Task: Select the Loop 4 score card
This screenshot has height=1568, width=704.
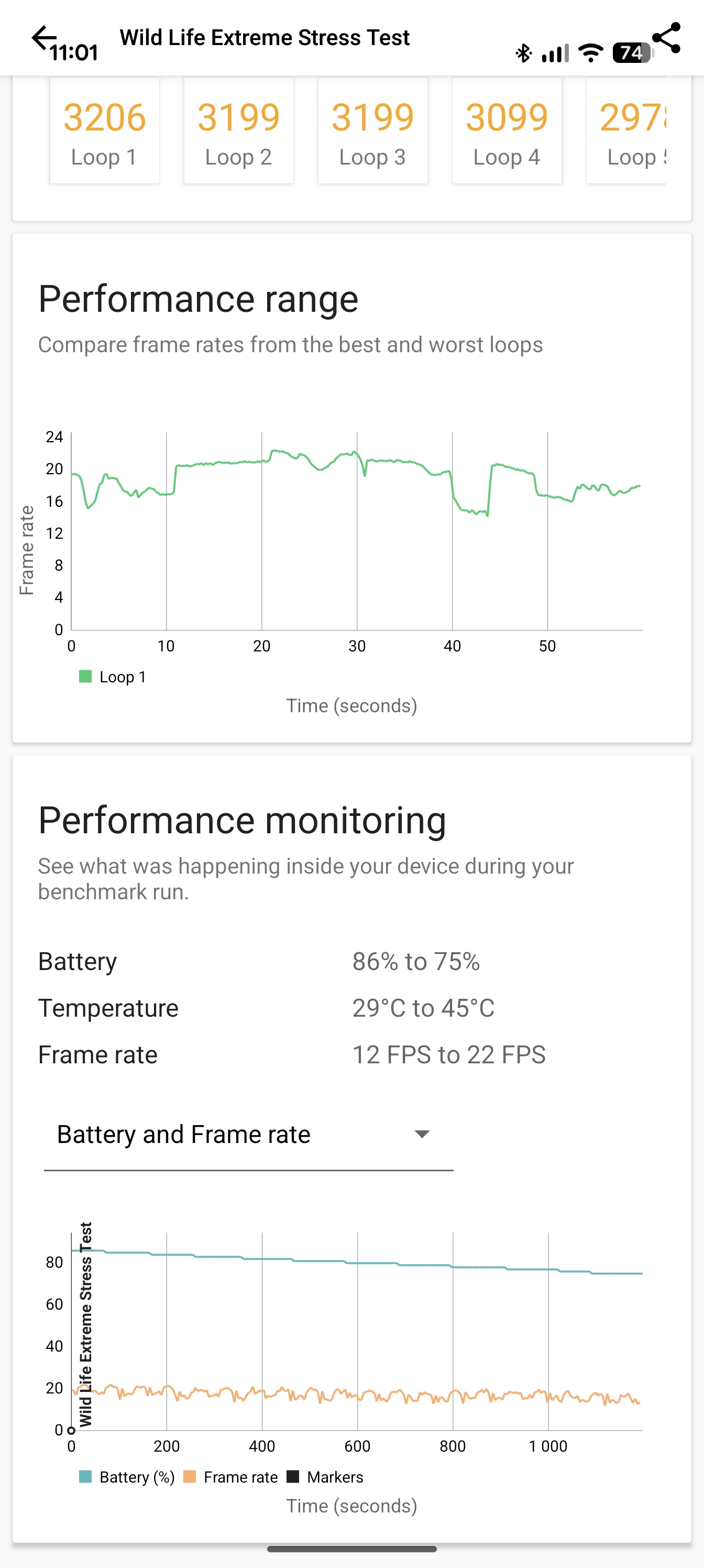Action: 507,130
